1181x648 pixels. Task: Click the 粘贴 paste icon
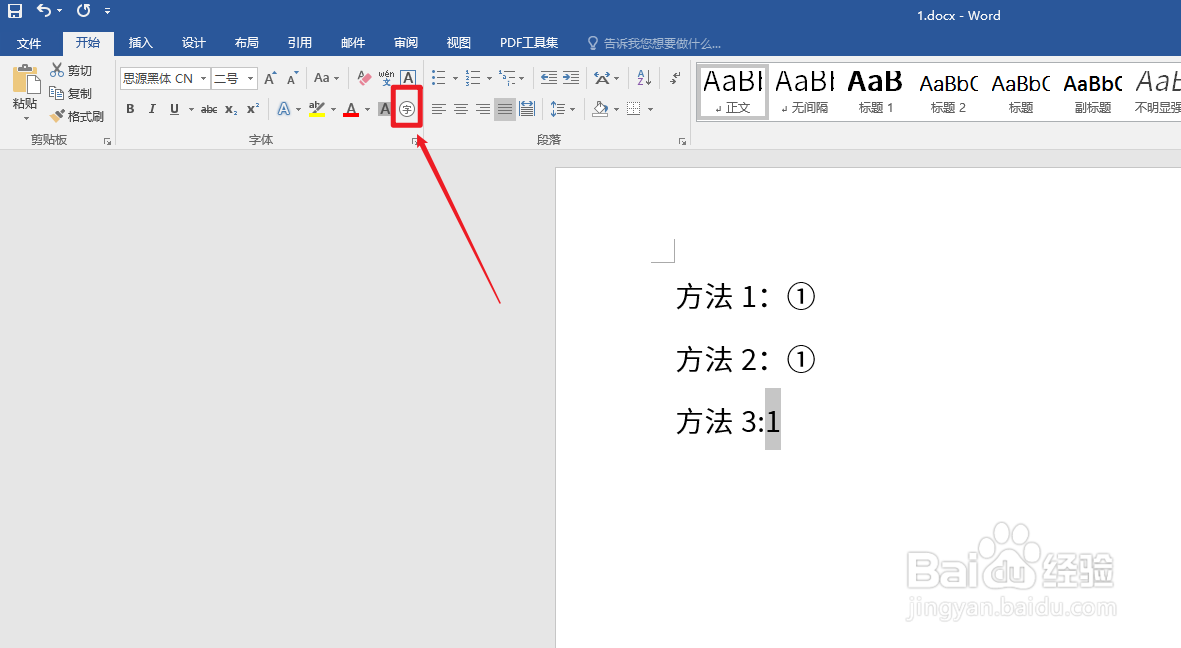click(x=26, y=79)
